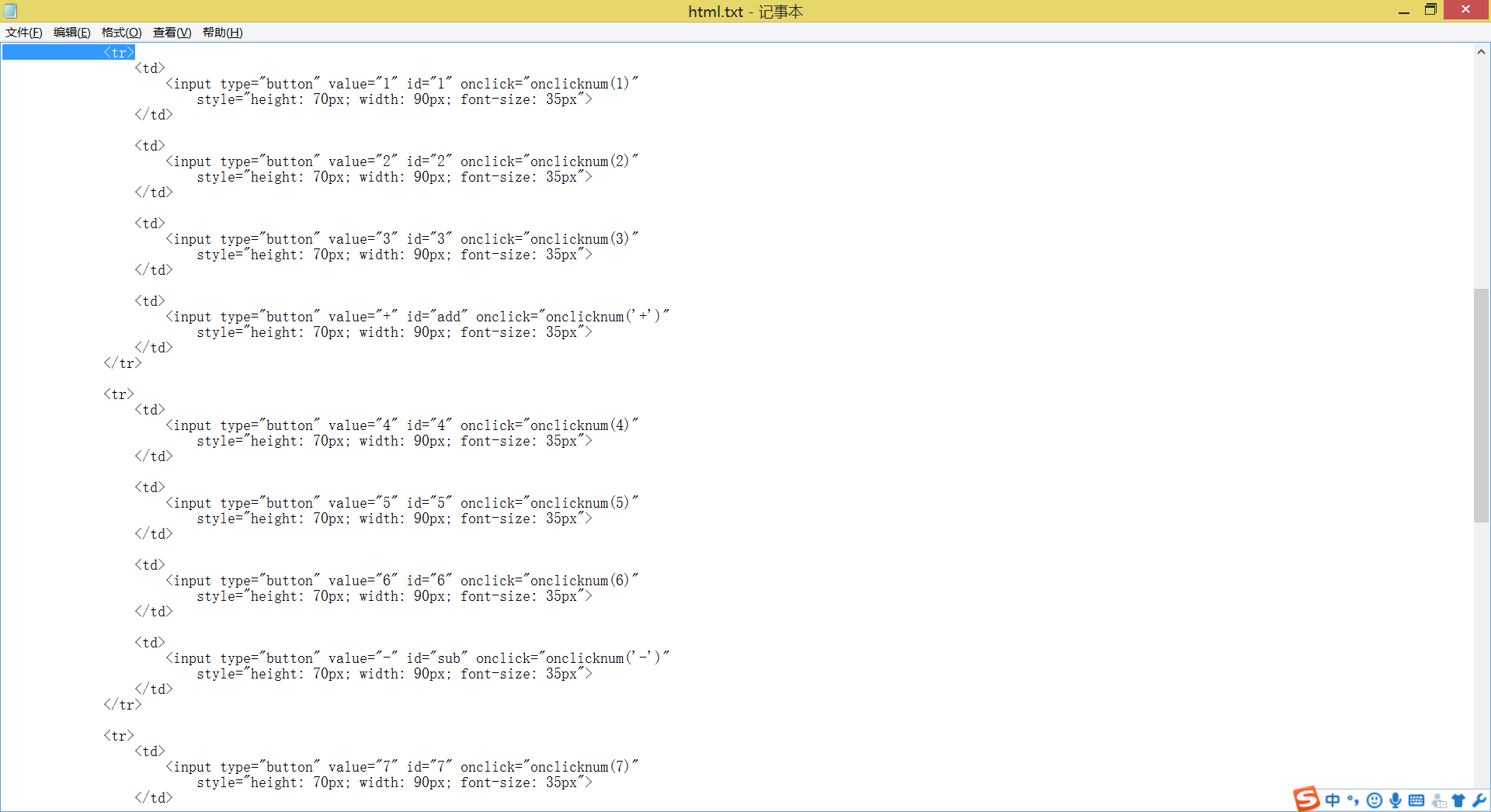1491x812 pixels.
Task: Click the Sogou input method logo
Action: 1306,799
